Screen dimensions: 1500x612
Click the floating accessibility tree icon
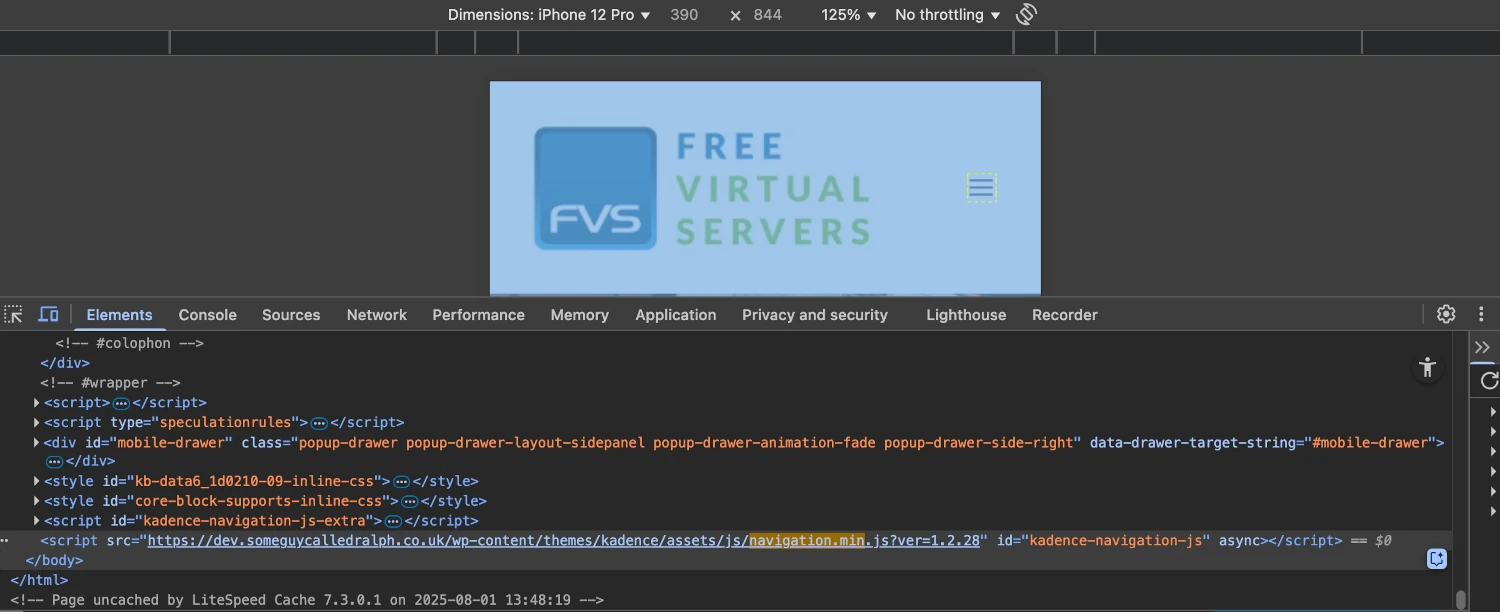pos(1427,367)
